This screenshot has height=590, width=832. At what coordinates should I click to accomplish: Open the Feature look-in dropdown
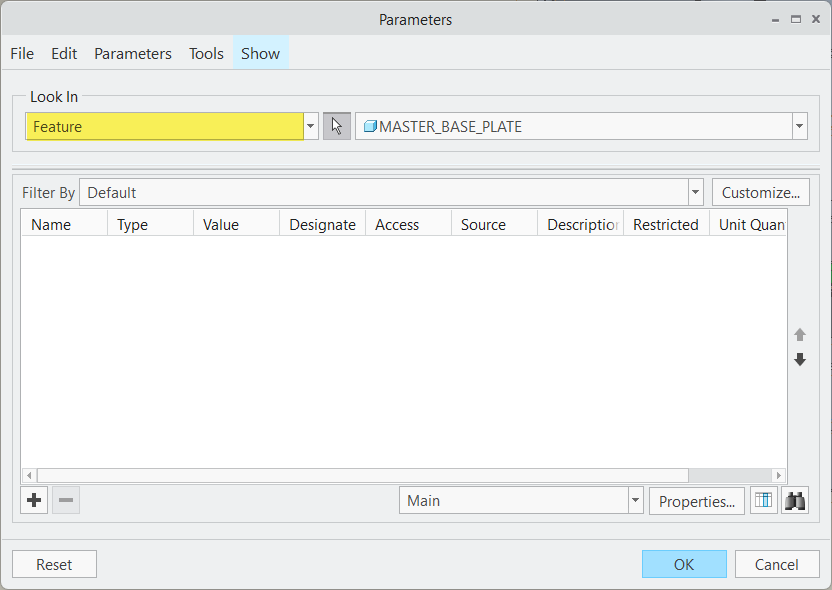[x=310, y=126]
